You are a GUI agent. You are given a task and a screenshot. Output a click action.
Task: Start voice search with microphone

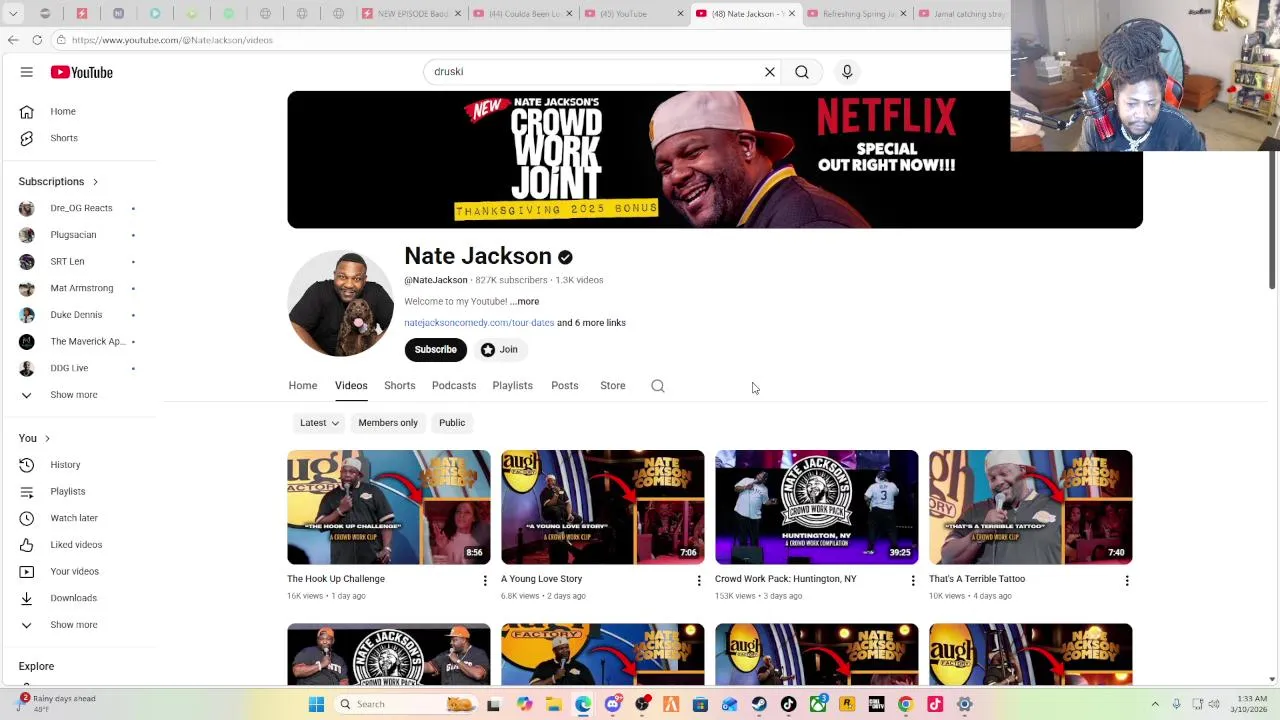click(847, 72)
